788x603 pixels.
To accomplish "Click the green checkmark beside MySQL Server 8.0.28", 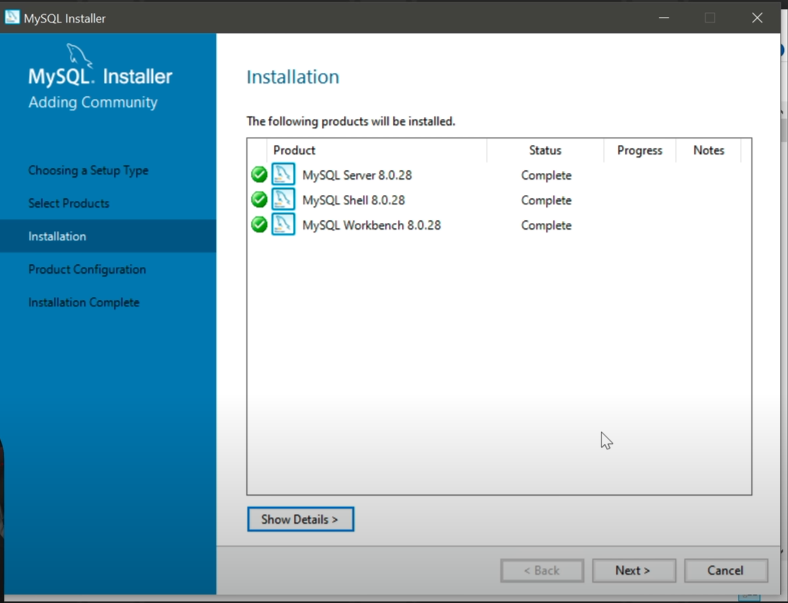I will click(259, 174).
